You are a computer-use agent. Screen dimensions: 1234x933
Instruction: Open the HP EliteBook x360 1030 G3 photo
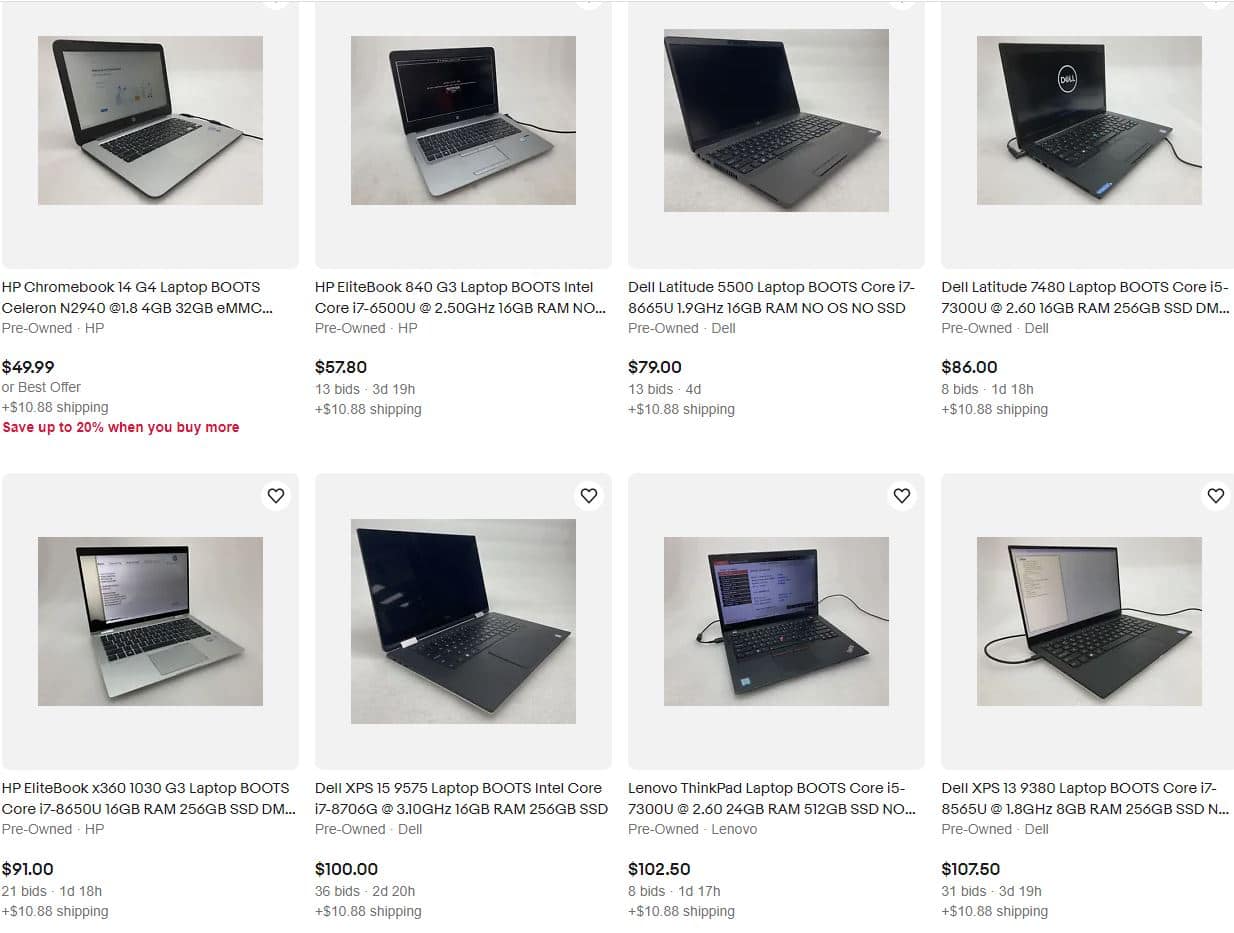(x=150, y=621)
